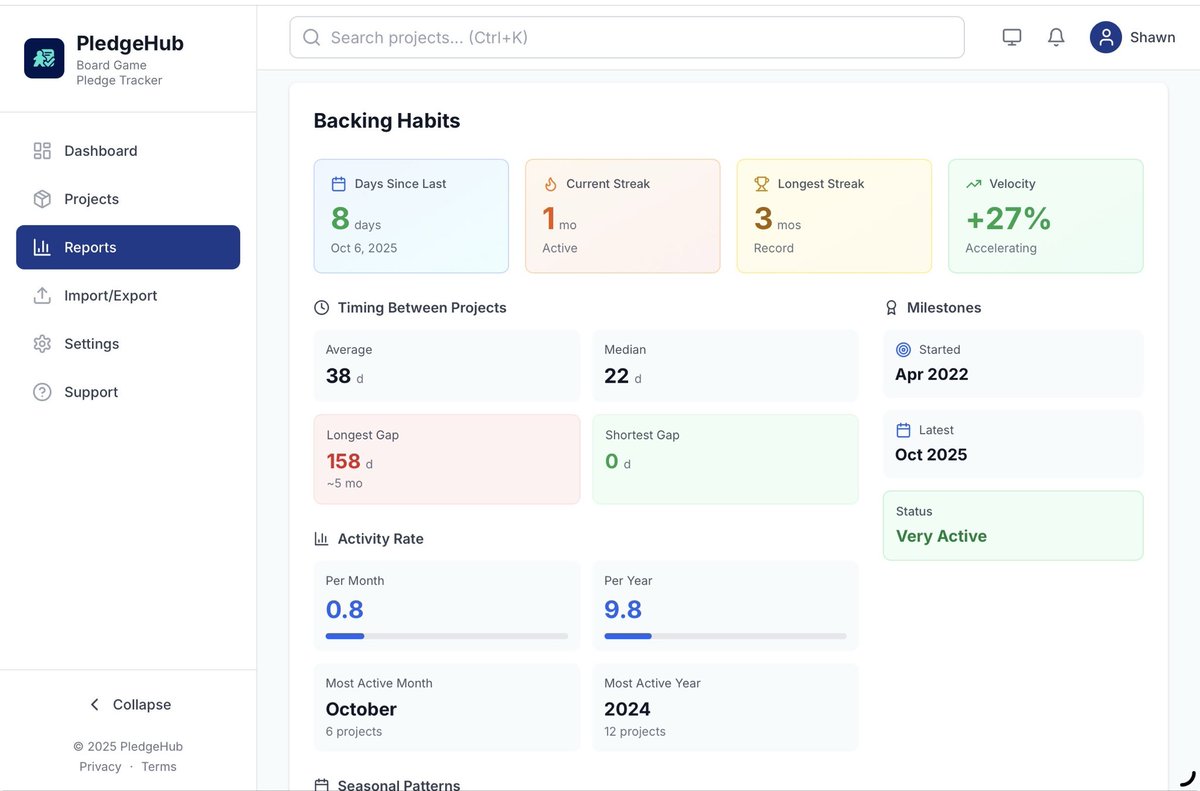Click the trending arrow icon on Velocity
Image resolution: width=1200 pixels, height=791 pixels.
click(x=974, y=184)
